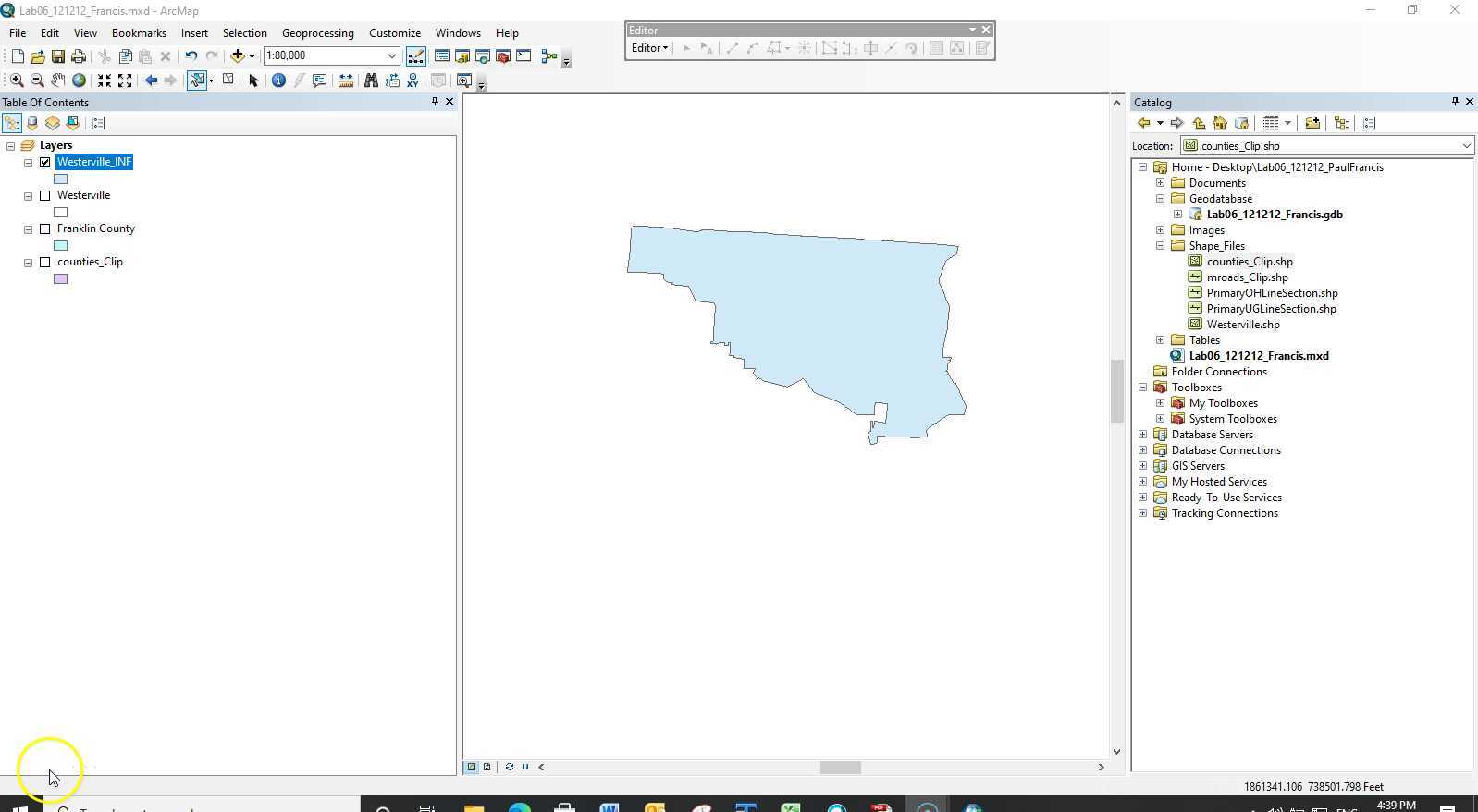Viewport: 1478px width, 812px height.
Task: Click Connect To Folder in Catalog
Action: click(1312, 123)
